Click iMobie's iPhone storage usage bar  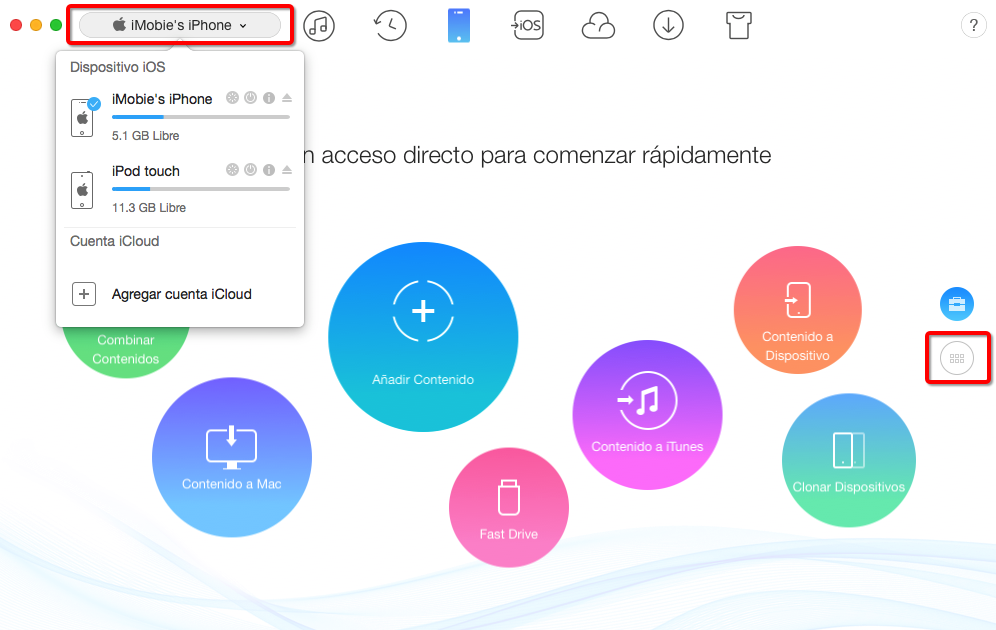201,117
